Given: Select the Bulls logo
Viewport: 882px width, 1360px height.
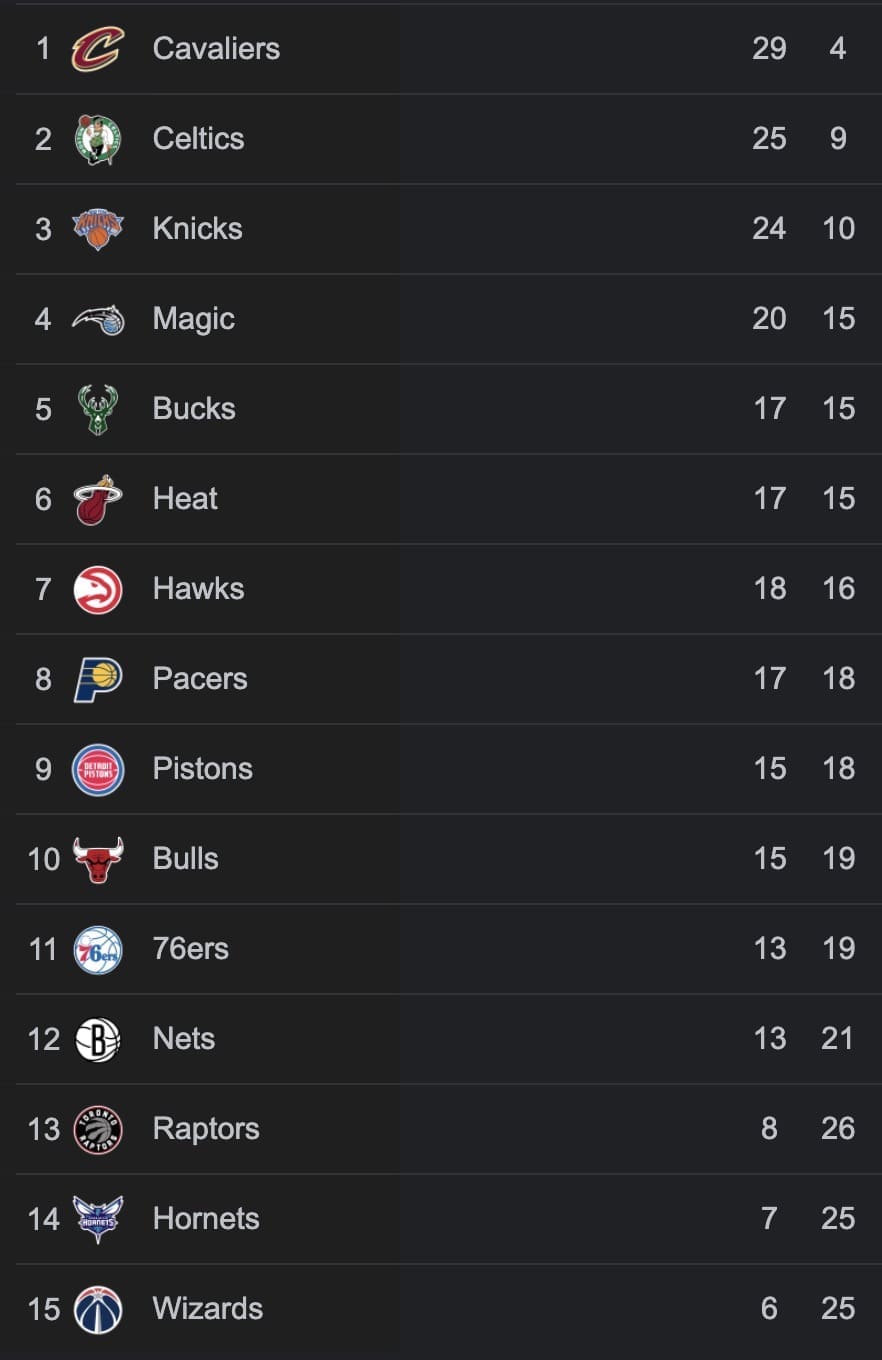Looking at the screenshot, I should 98,859.
